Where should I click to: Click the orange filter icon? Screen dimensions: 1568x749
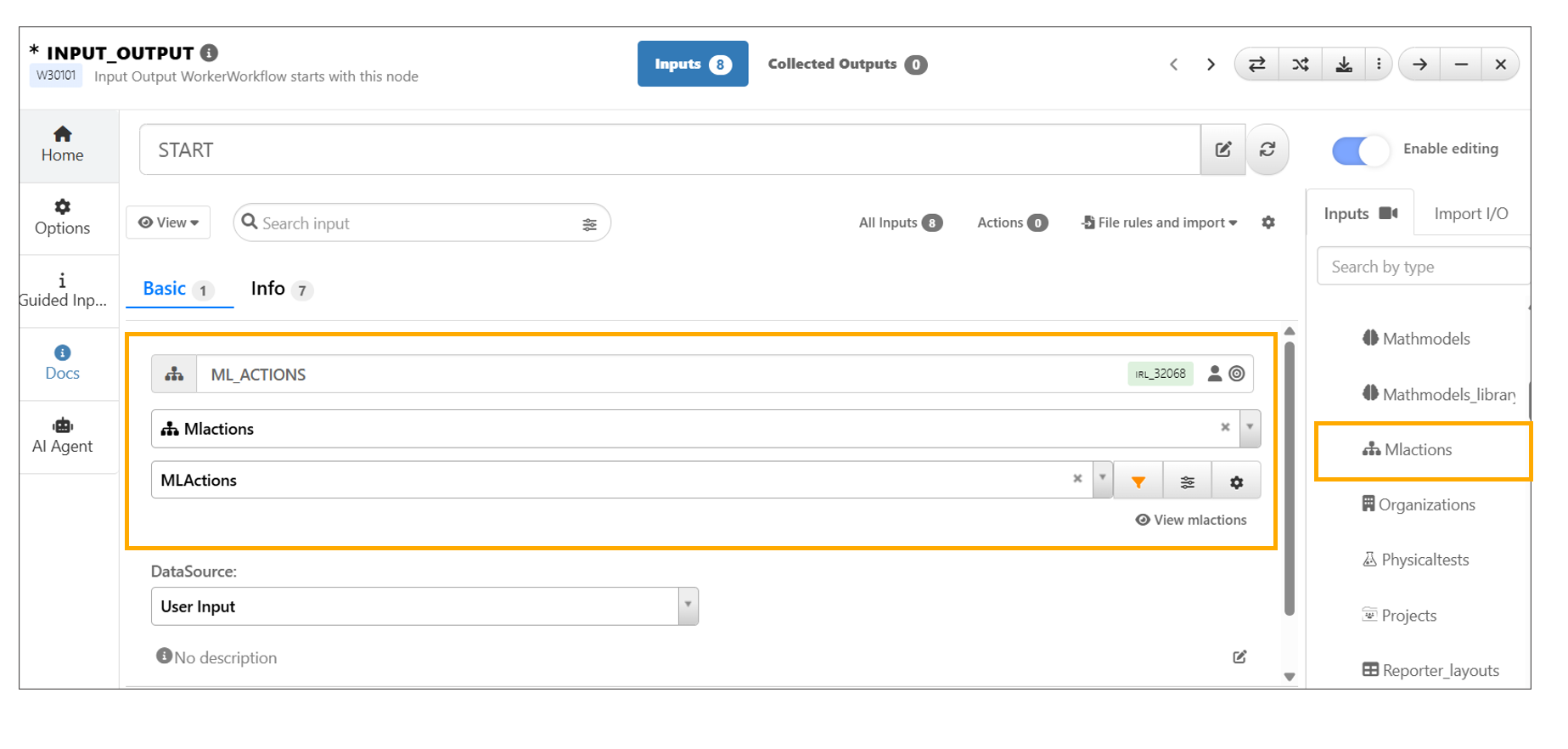pyautogui.click(x=1138, y=481)
